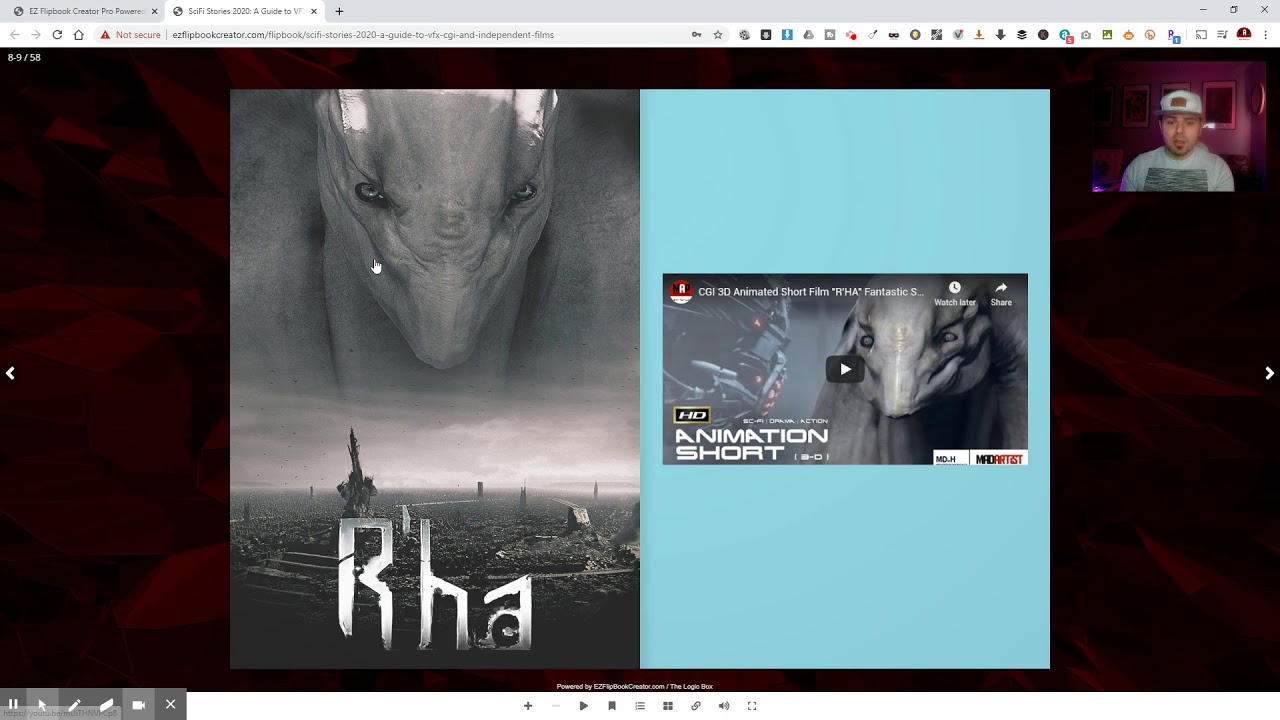1280x720 pixels.
Task: Click the R'ha poster page
Action: pos(435,379)
